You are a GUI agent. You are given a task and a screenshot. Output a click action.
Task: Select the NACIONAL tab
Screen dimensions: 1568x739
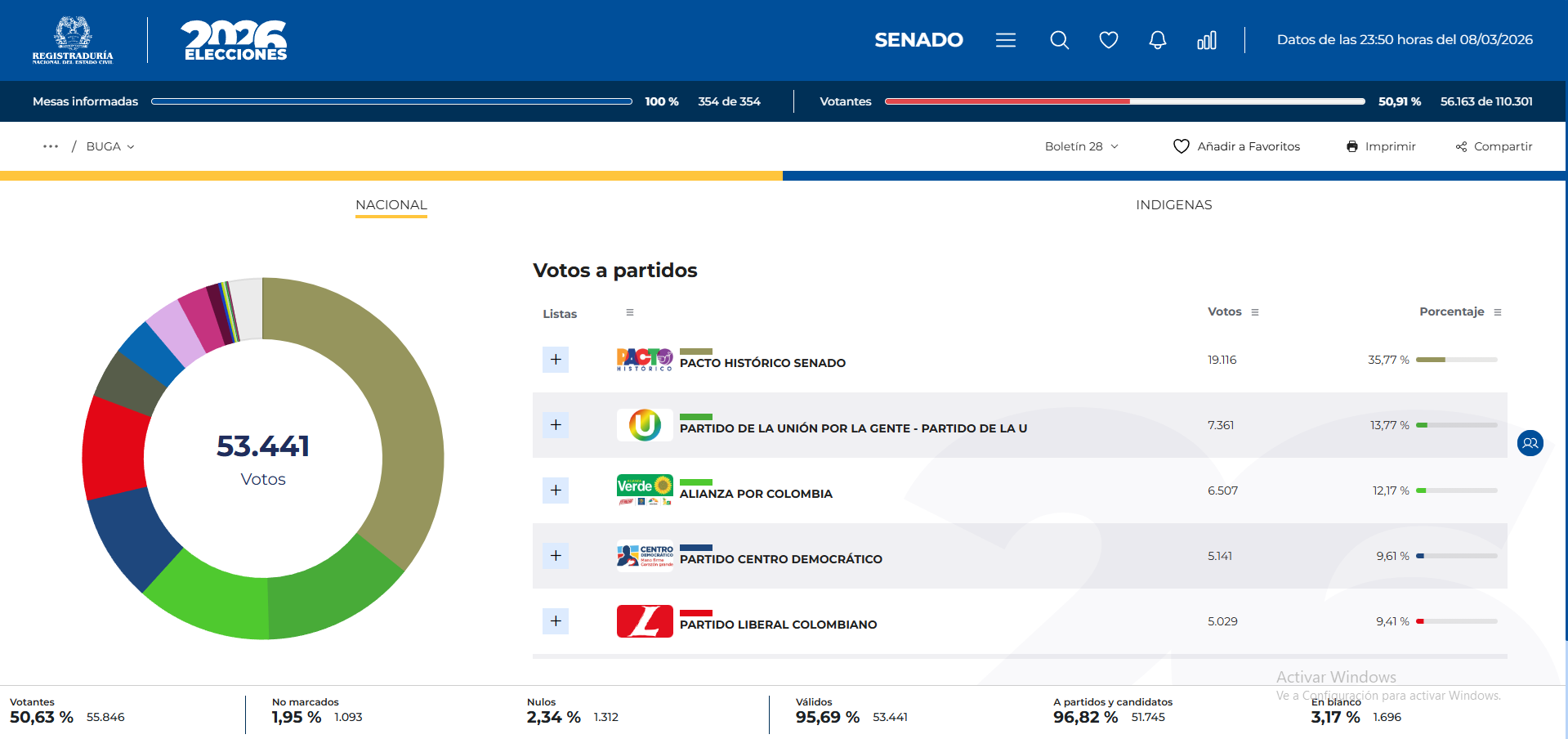[x=391, y=205]
